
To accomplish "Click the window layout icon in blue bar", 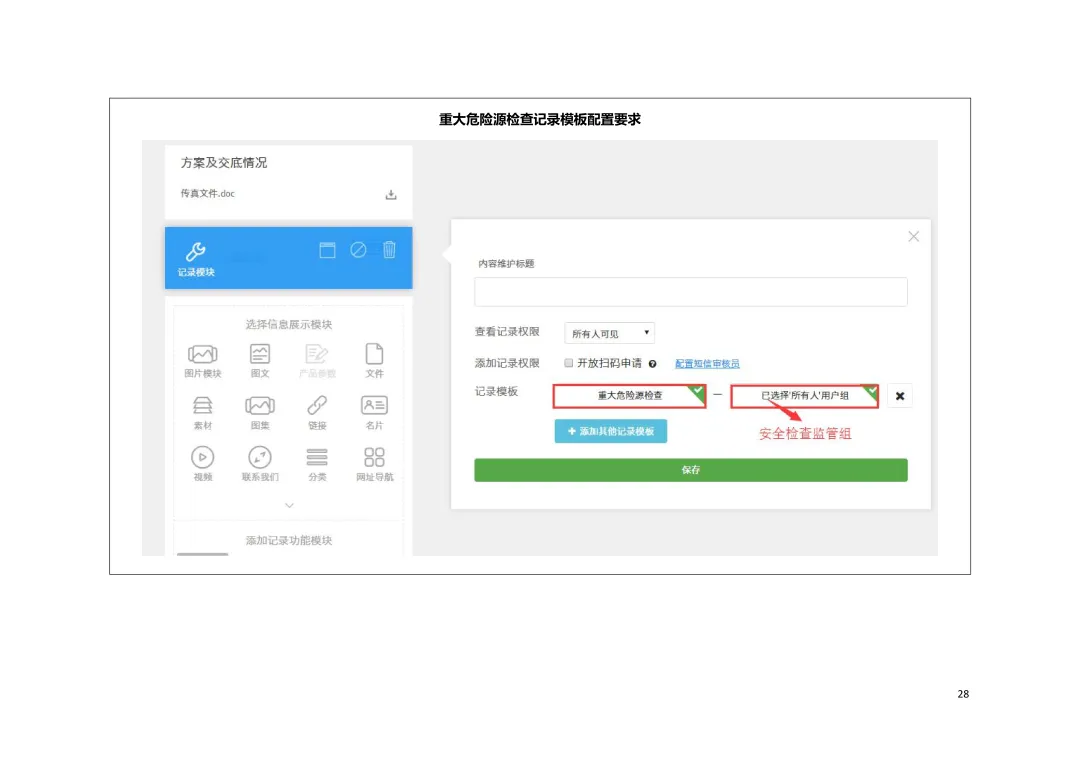I will click(x=327, y=250).
